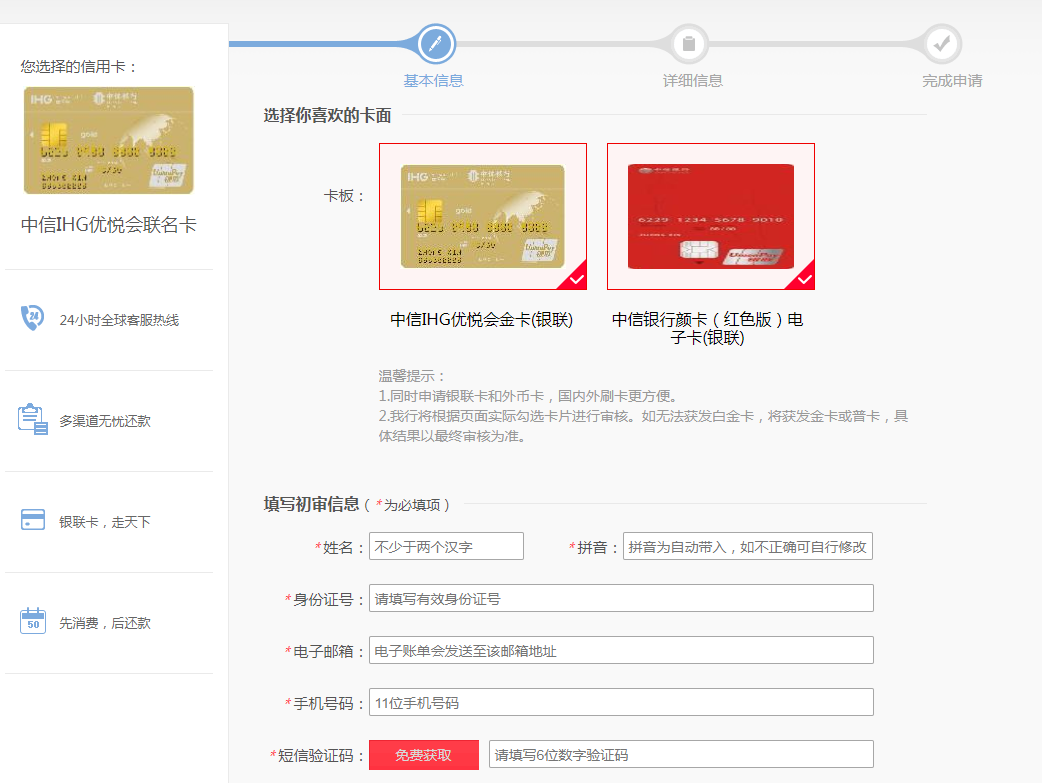Select the red 中信银行颜卡 card face
This screenshot has width=1042, height=783.
coord(711,217)
